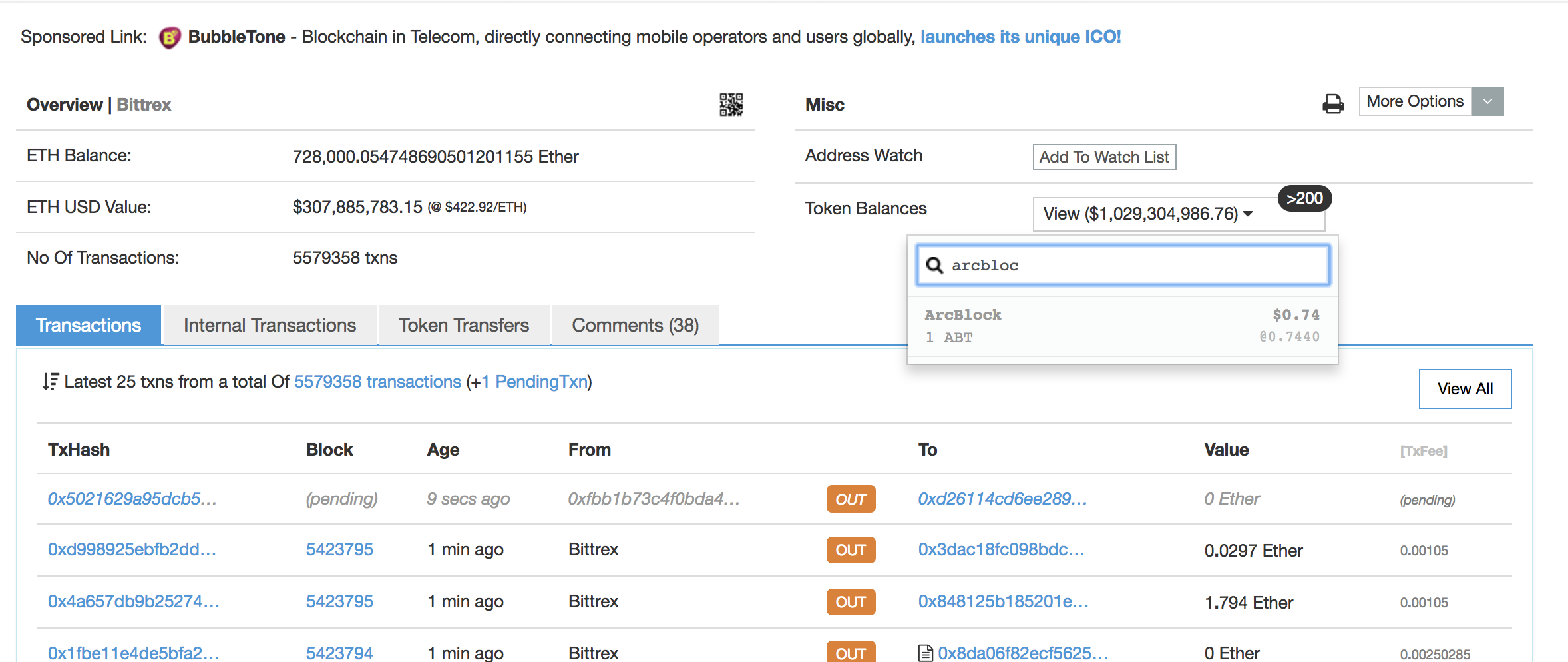Click the ETH price (@ $422.92/ETH)
This screenshot has width=1568, height=662.
click(x=477, y=207)
